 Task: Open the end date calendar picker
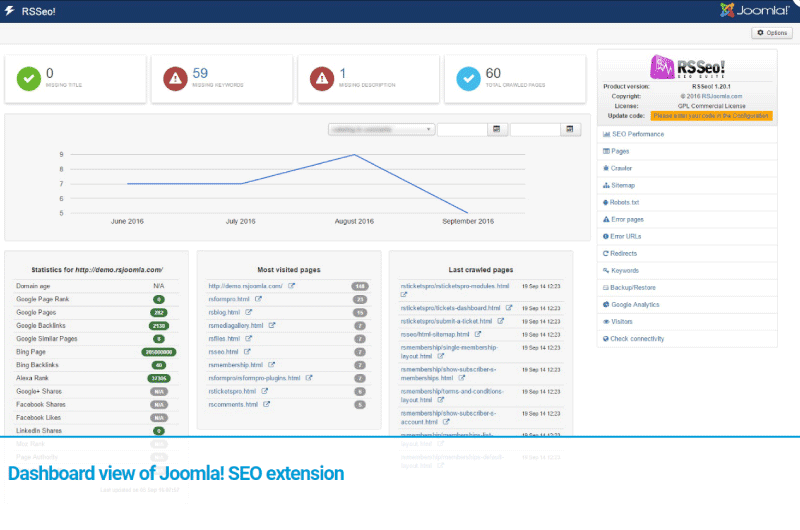click(570, 130)
